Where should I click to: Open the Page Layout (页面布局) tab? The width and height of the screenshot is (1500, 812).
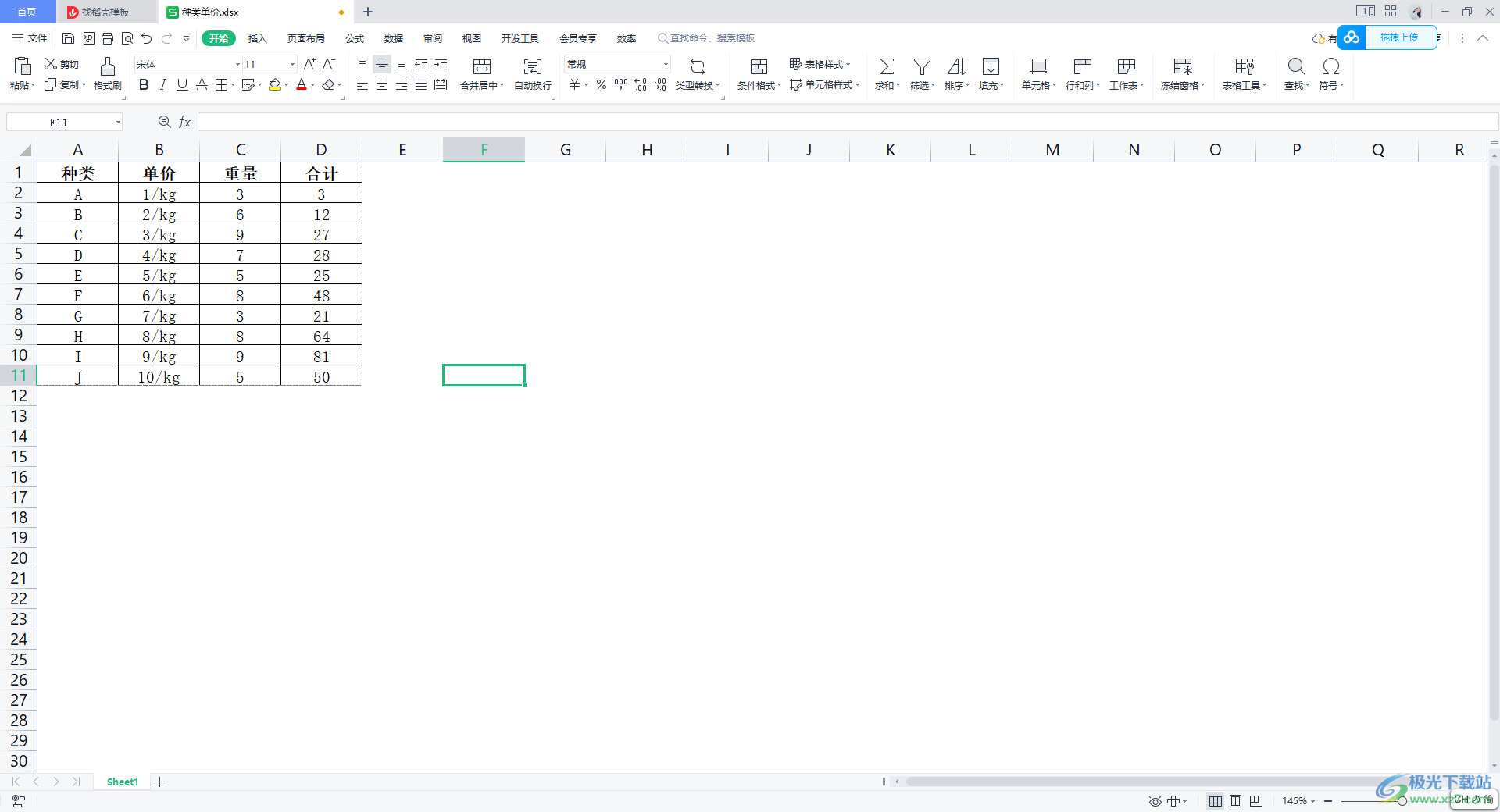(306, 38)
